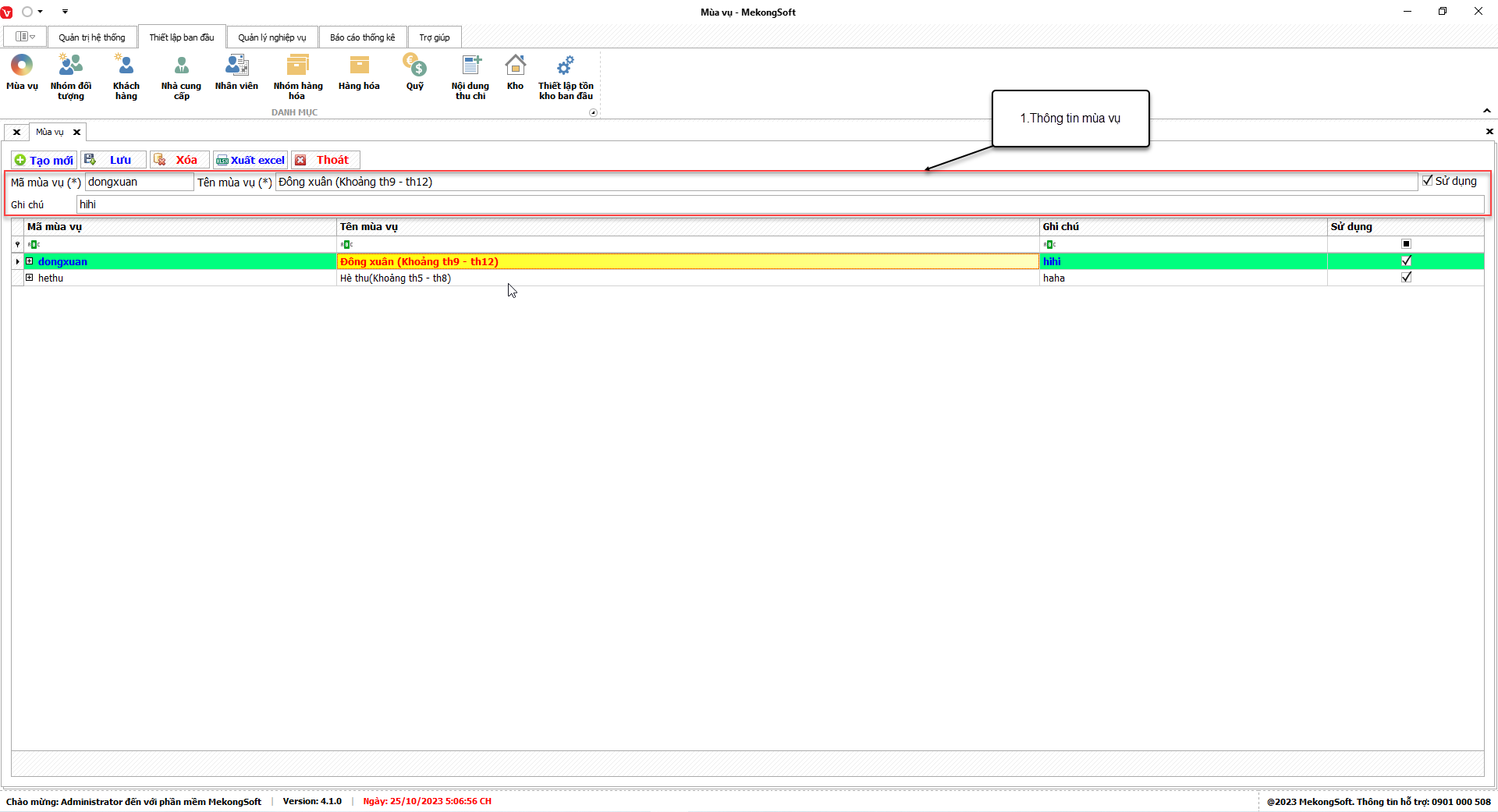Open Nhóm đối tượng category

tap(71, 76)
